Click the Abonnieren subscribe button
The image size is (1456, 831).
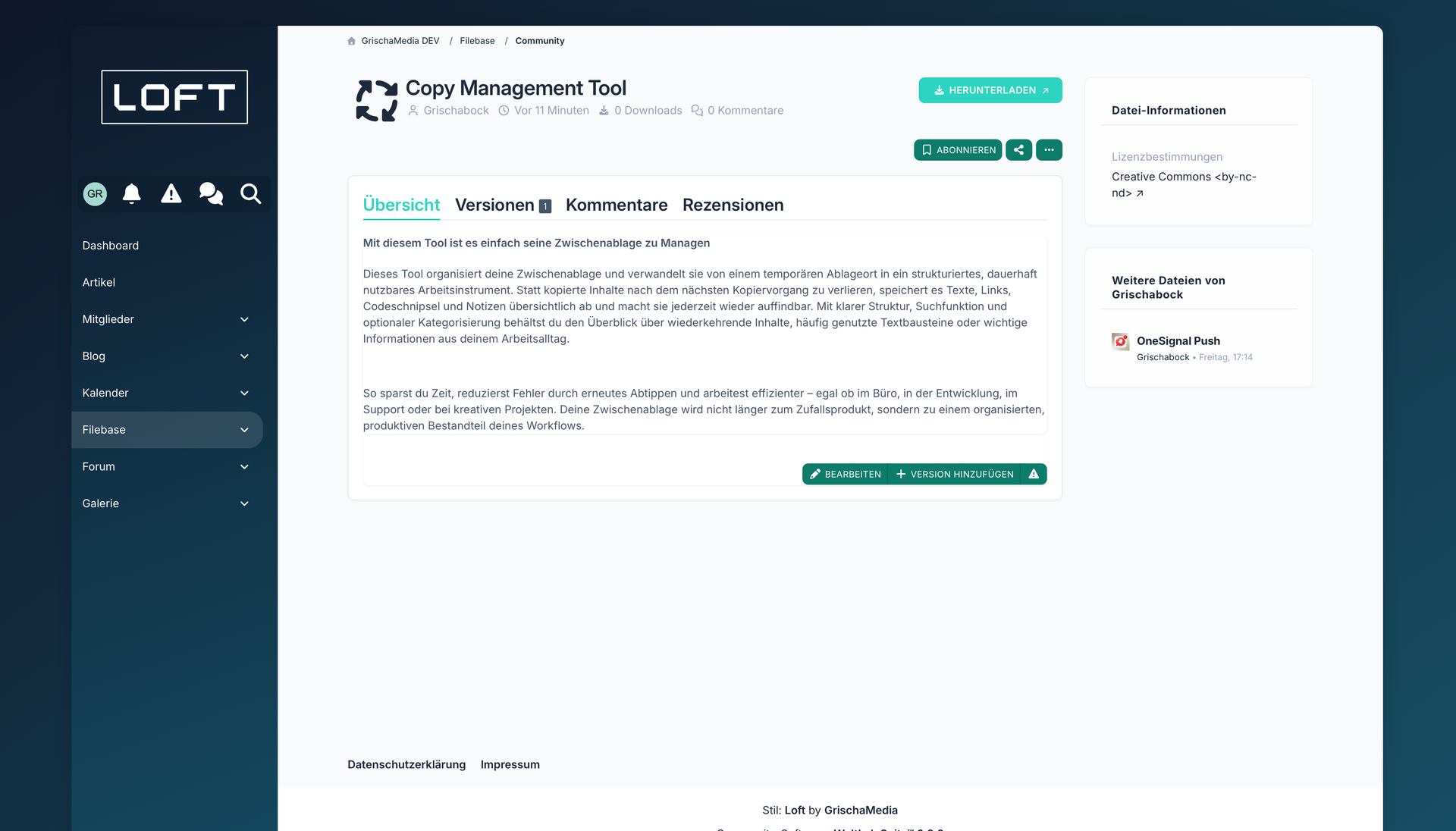point(958,150)
